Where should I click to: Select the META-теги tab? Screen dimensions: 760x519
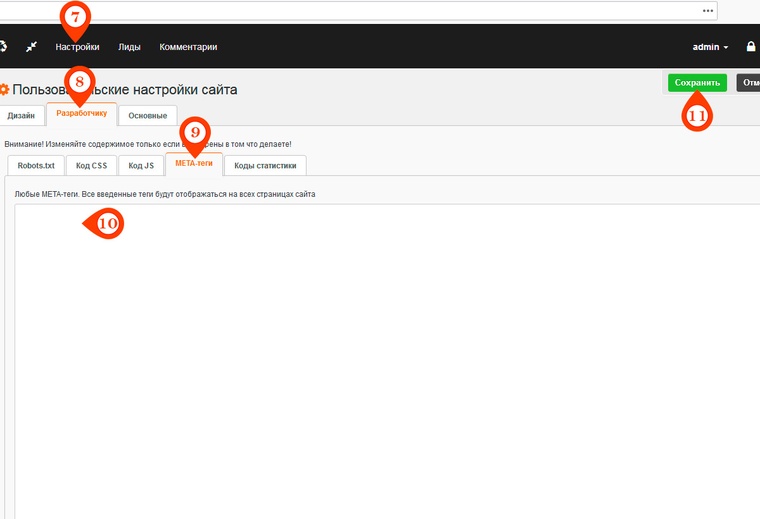click(194, 164)
